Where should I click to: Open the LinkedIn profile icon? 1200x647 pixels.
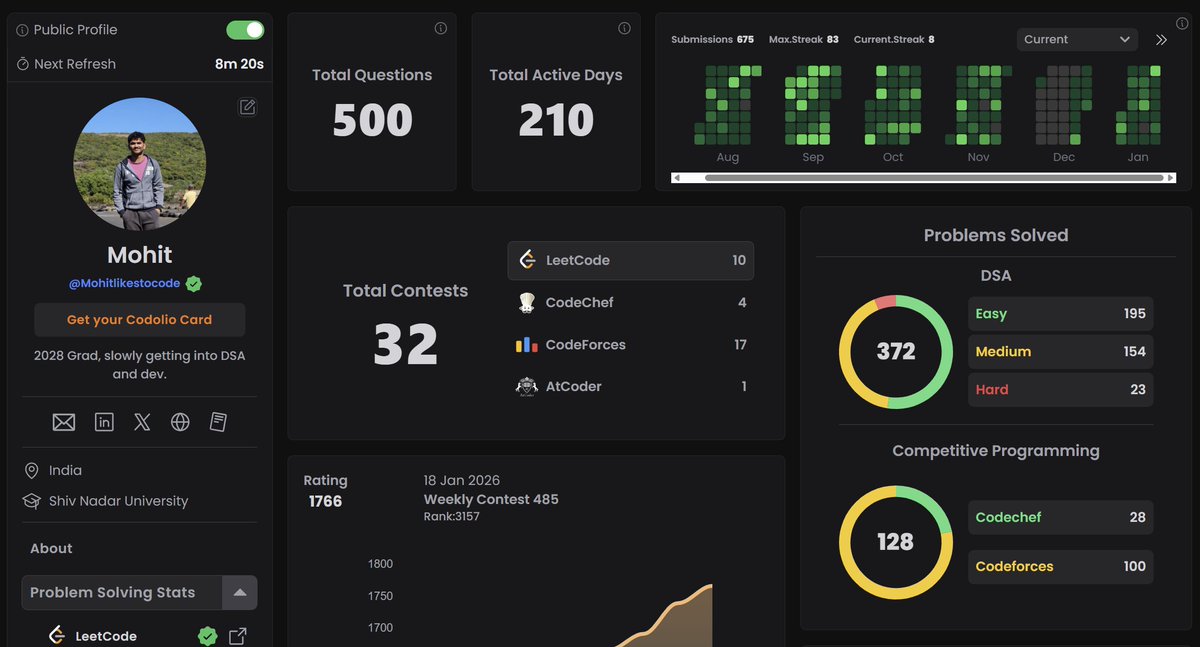click(104, 422)
